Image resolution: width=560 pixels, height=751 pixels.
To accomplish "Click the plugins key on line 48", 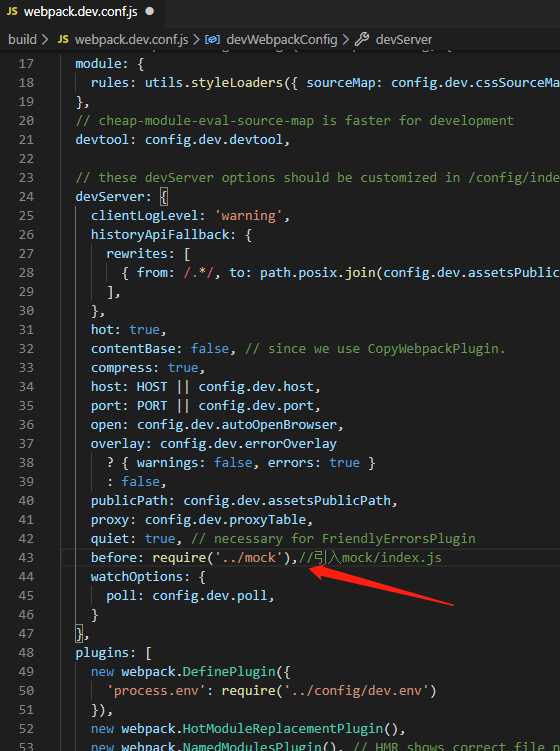I will point(102,653).
